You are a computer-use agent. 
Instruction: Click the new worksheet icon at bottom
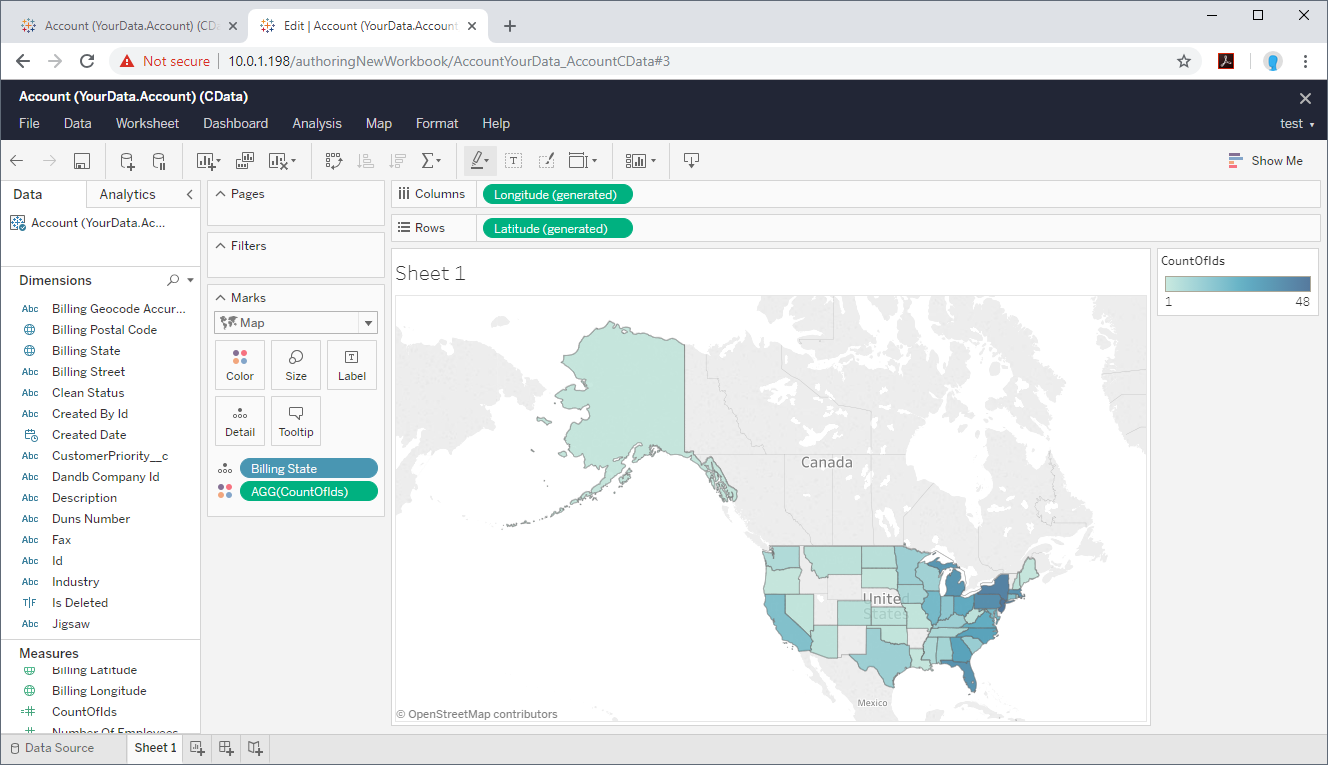click(197, 748)
